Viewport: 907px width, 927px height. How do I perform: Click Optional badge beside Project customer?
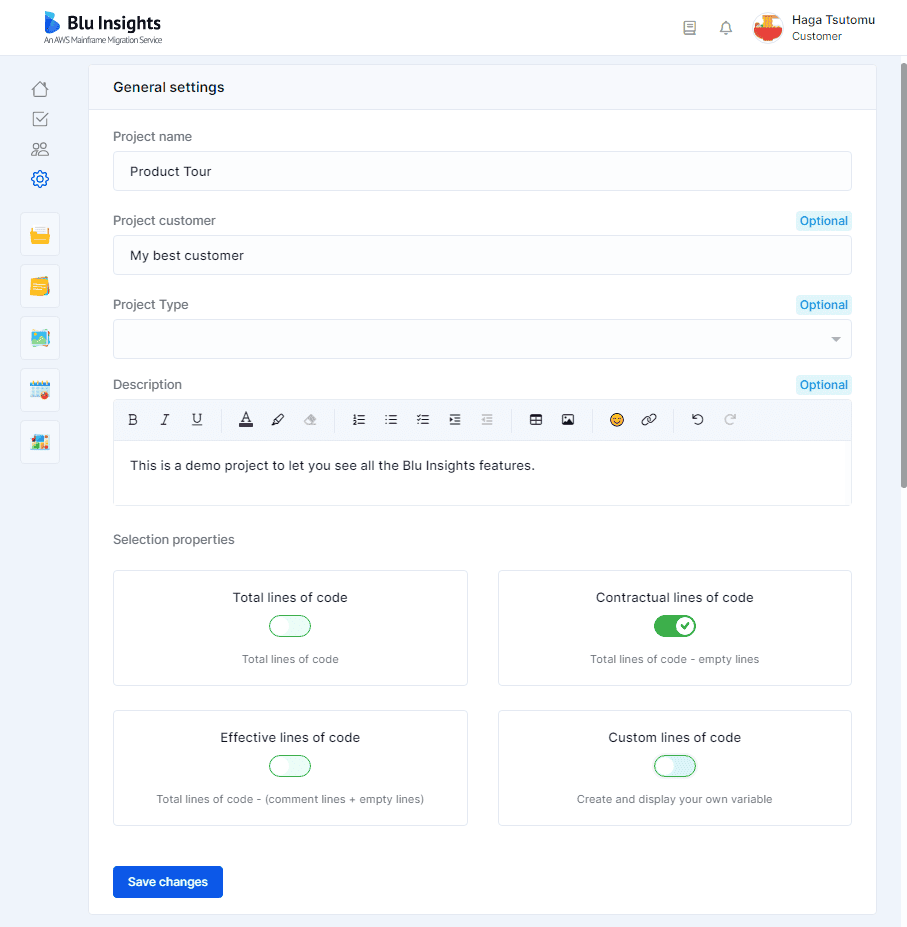click(x=824, y=221)
